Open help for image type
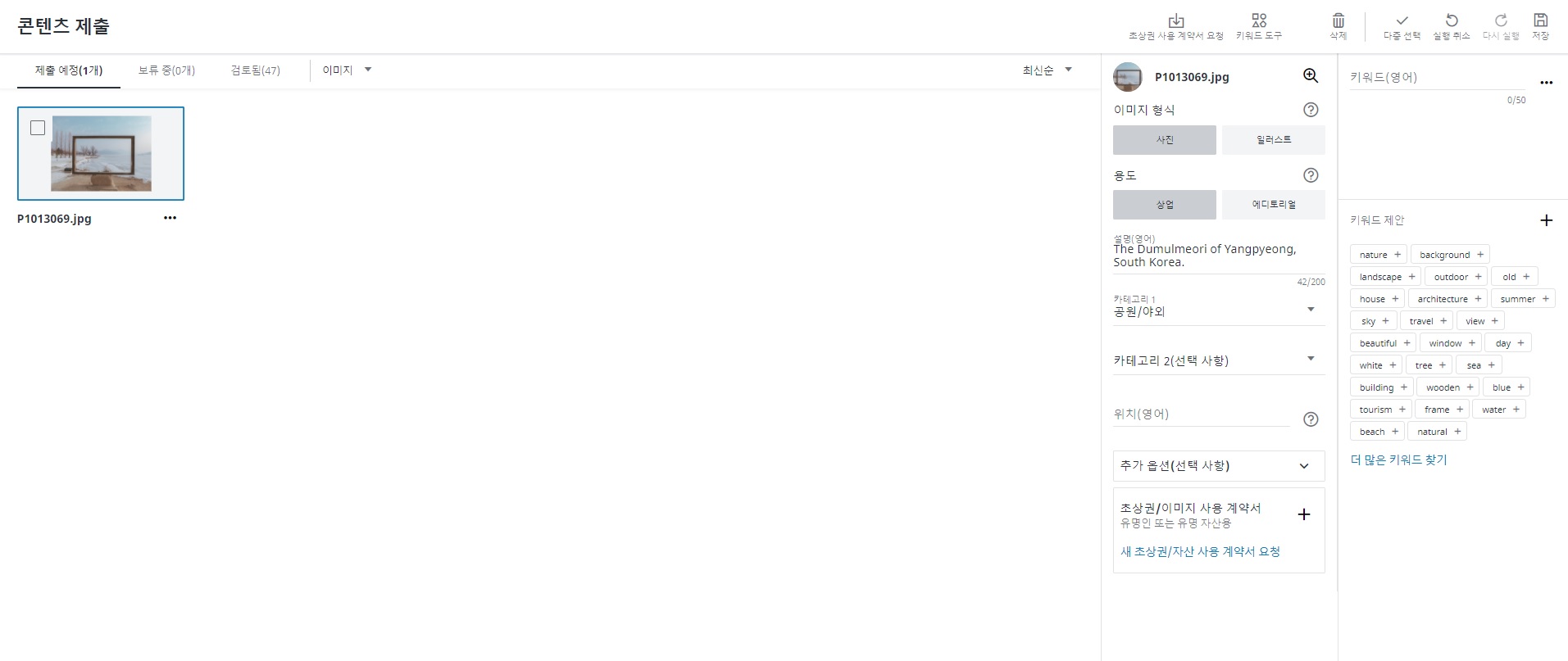Viewport: 1568px width, 661px height. tap(1311, 110)
